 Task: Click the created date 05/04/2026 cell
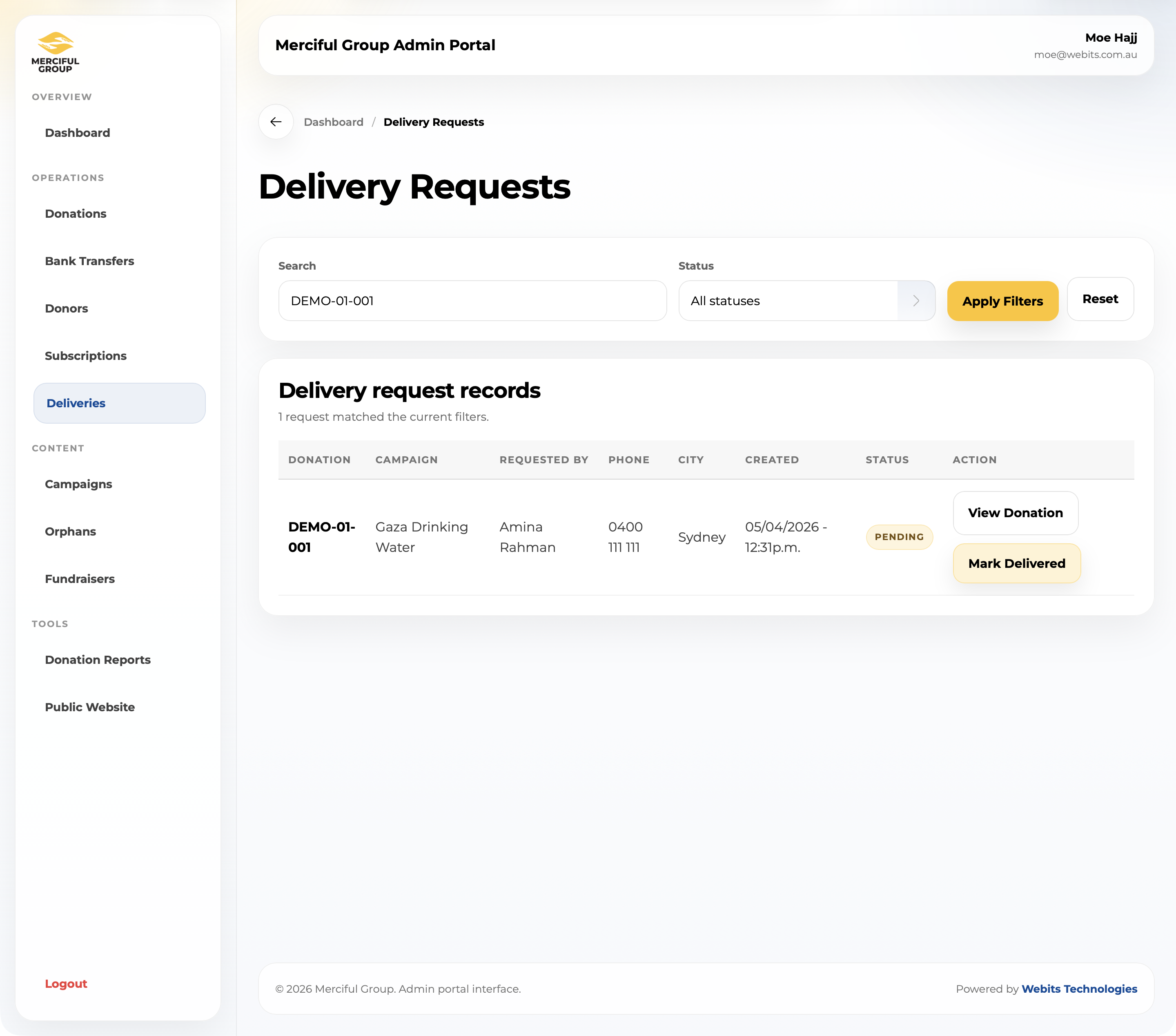(x=786, y=537)
